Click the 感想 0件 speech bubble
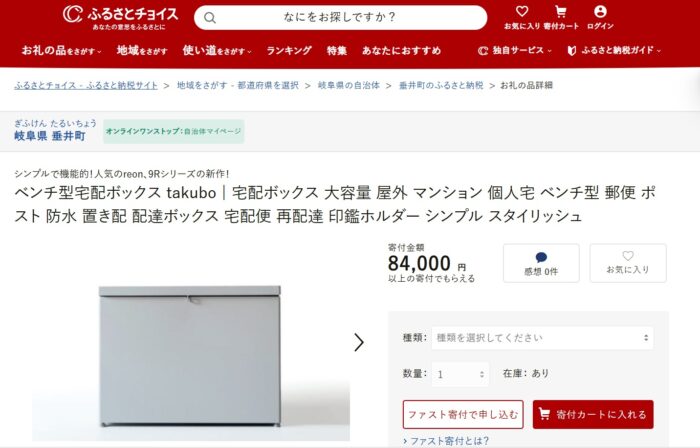This screenshot has width=700, height=448. pyautogui.click(x=541, y=263)
